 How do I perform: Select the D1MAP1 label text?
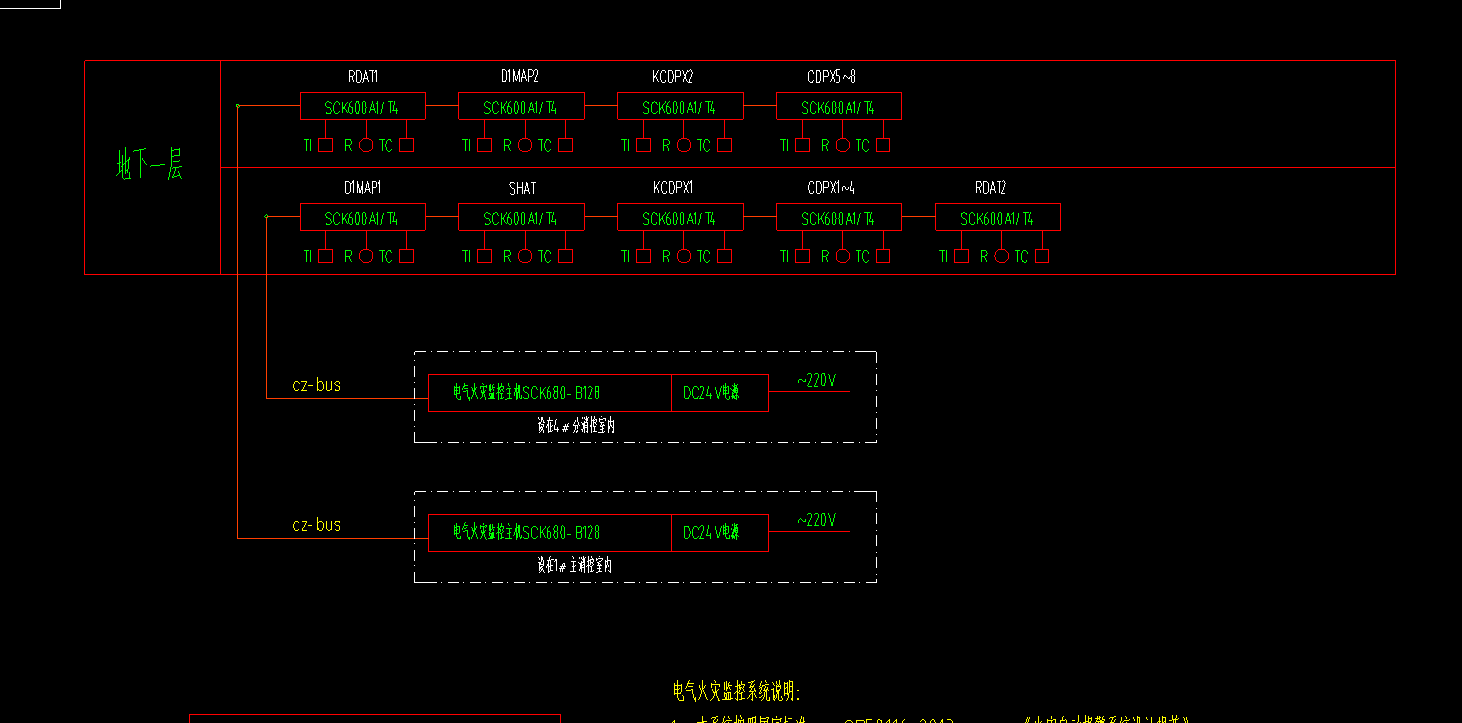[362, 188]
